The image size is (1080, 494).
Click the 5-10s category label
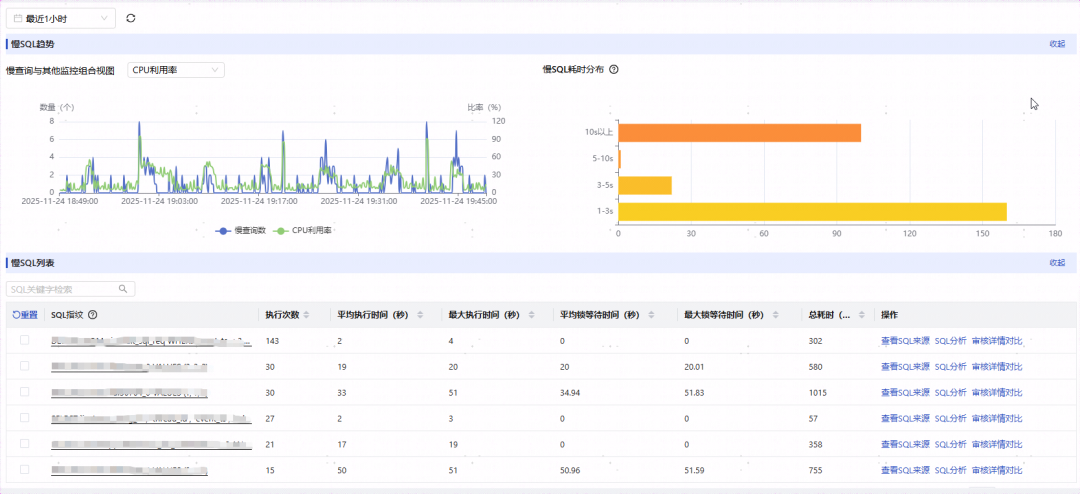(x=605, y=159)
